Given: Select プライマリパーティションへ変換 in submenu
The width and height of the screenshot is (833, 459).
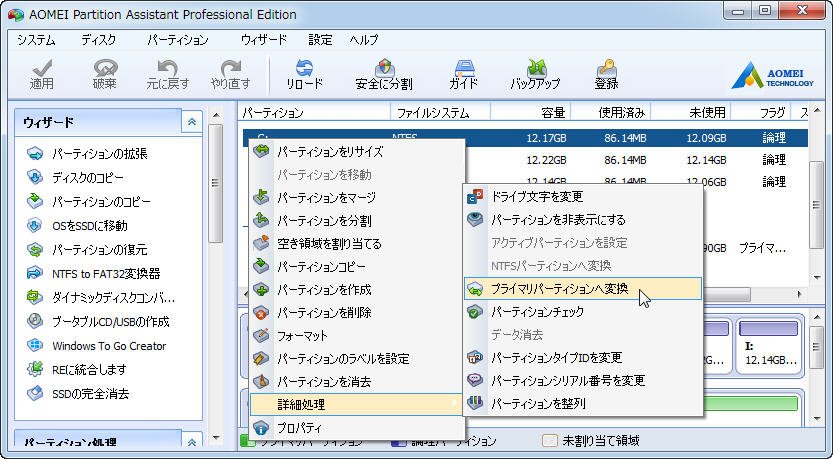Looking at the screenshot, I should click(x=583, y=288).
